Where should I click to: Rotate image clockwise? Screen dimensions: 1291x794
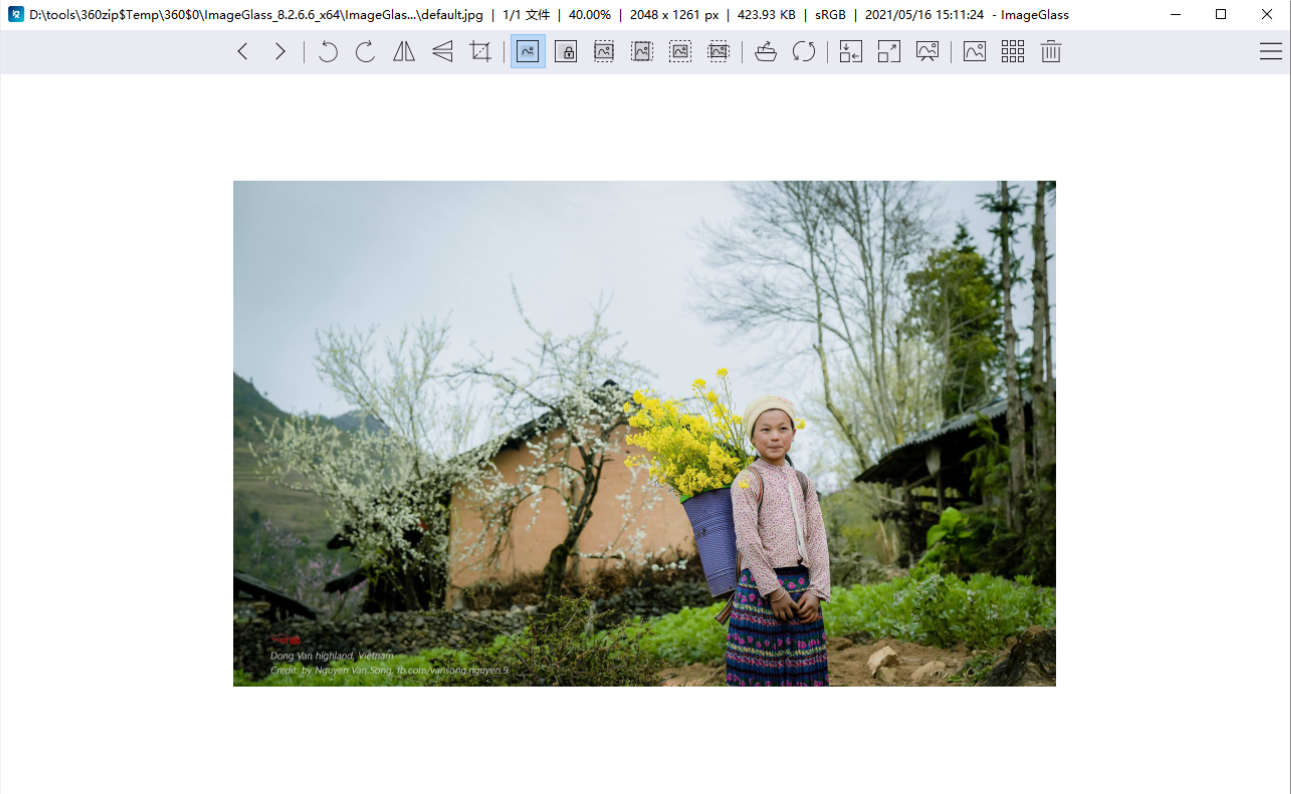click(x=365, y=52)
